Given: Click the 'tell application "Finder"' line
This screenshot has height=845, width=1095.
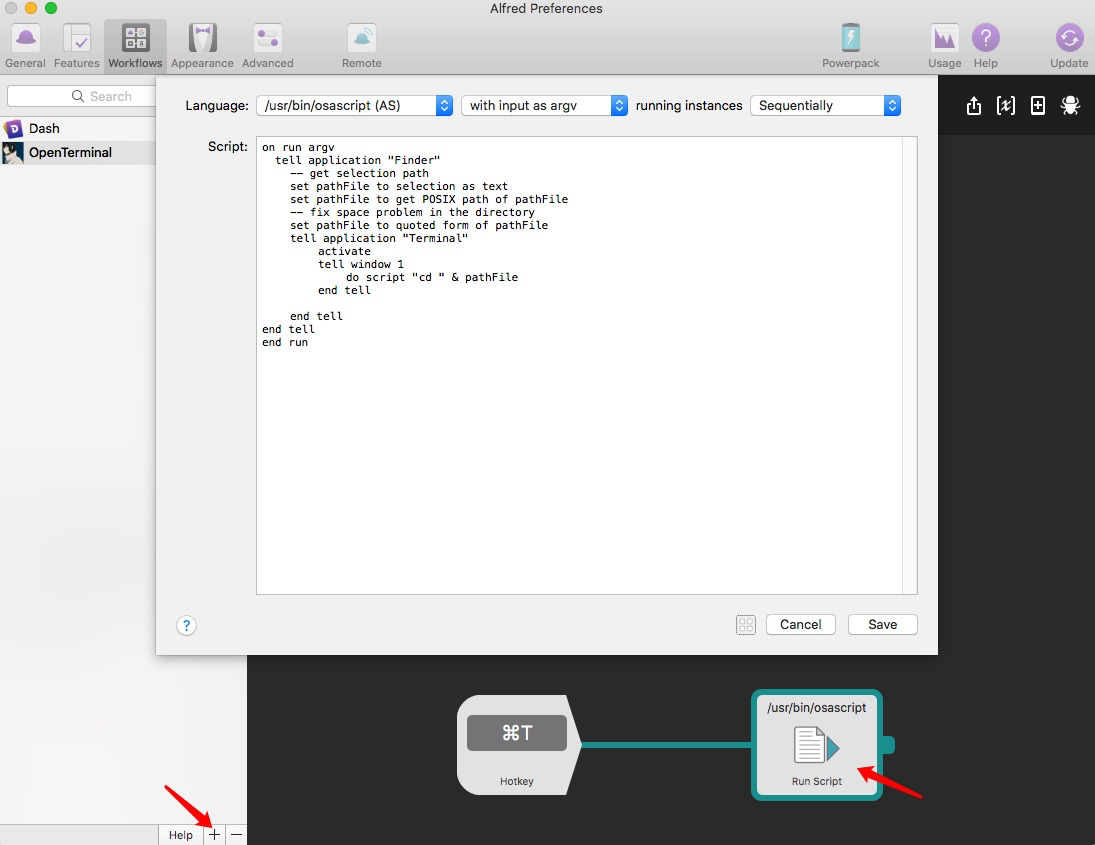Looking at the screenshot, I should click(x=358, y=160).
